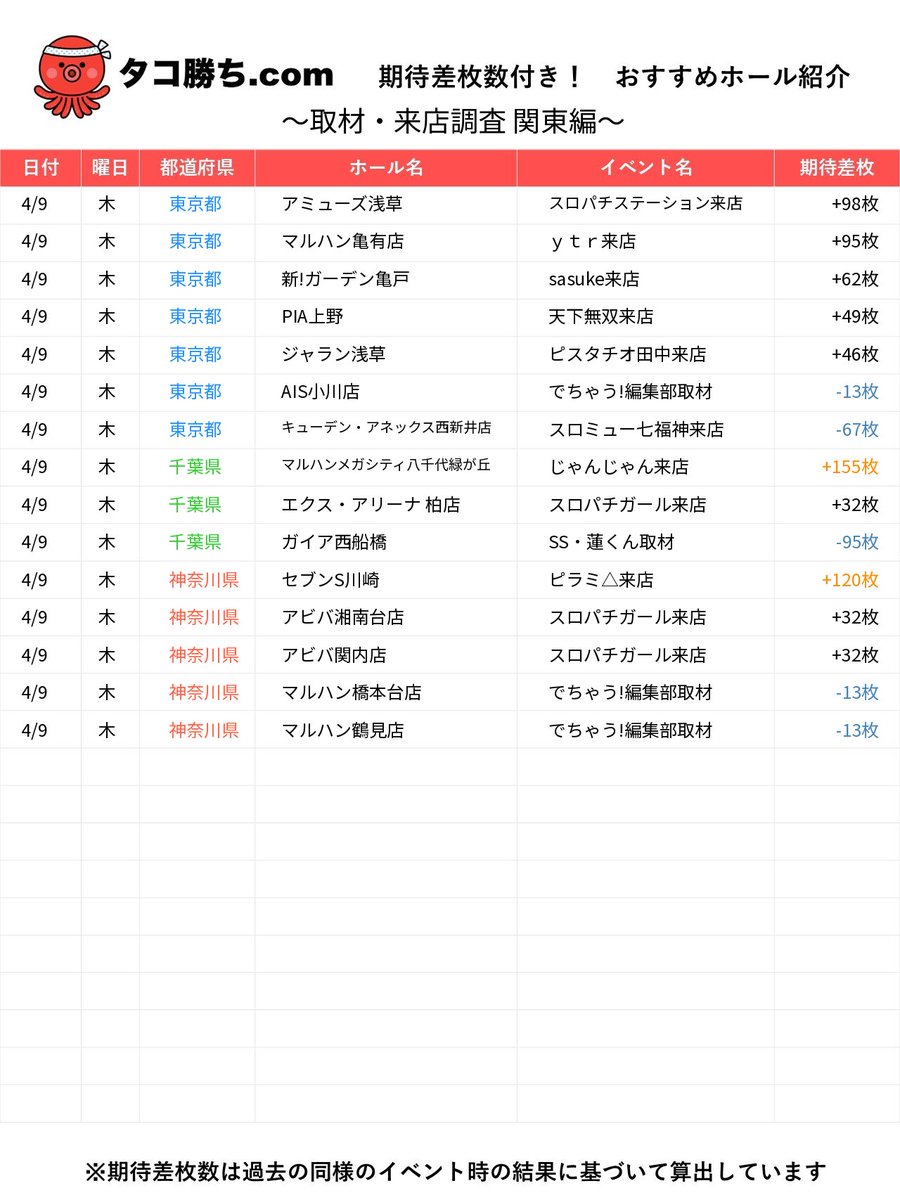Click 千葉県 in the エクス・アリーナ 柏店 row
The height and width of the screenshot is (1200, 900).
click(x=196, y=504)
